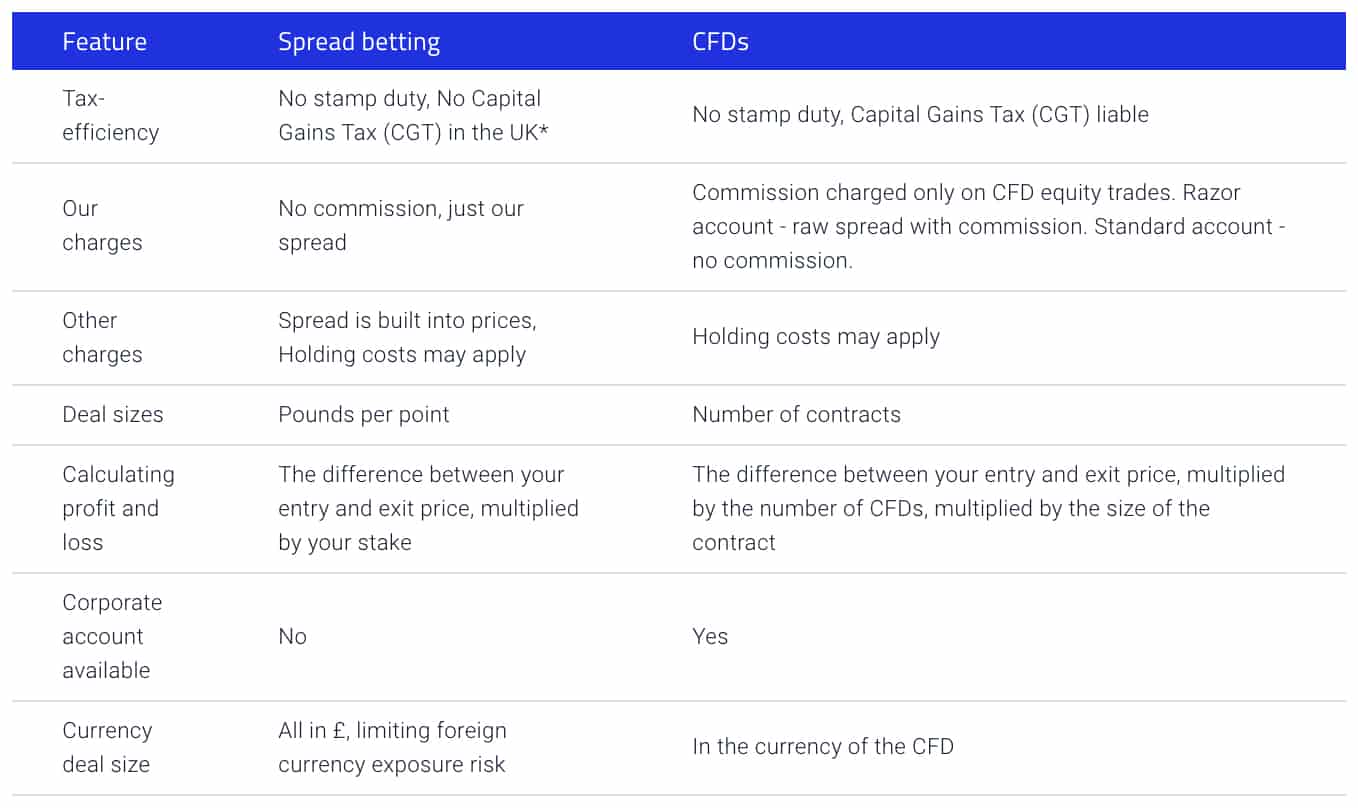Click the 'Pounds per point' cell
The width and height of the screenshot is (1358, 808).
[x=364, y=415]
